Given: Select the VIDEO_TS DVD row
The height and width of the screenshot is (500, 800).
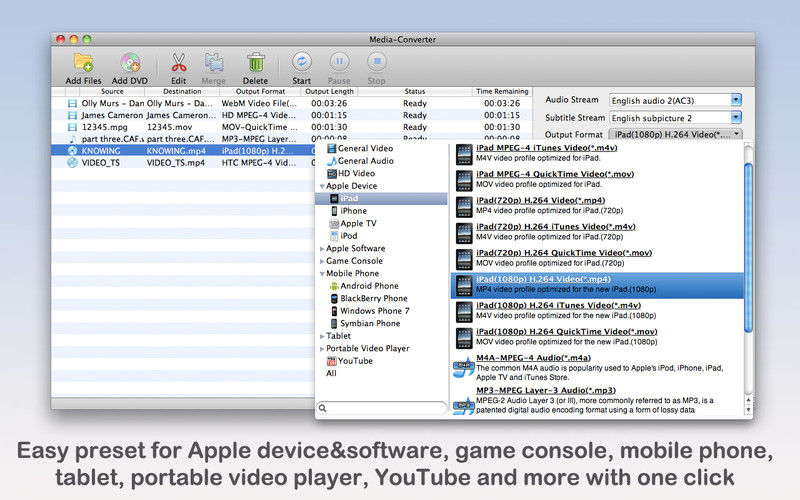Looking at the screenshot, I should [183, 163].
